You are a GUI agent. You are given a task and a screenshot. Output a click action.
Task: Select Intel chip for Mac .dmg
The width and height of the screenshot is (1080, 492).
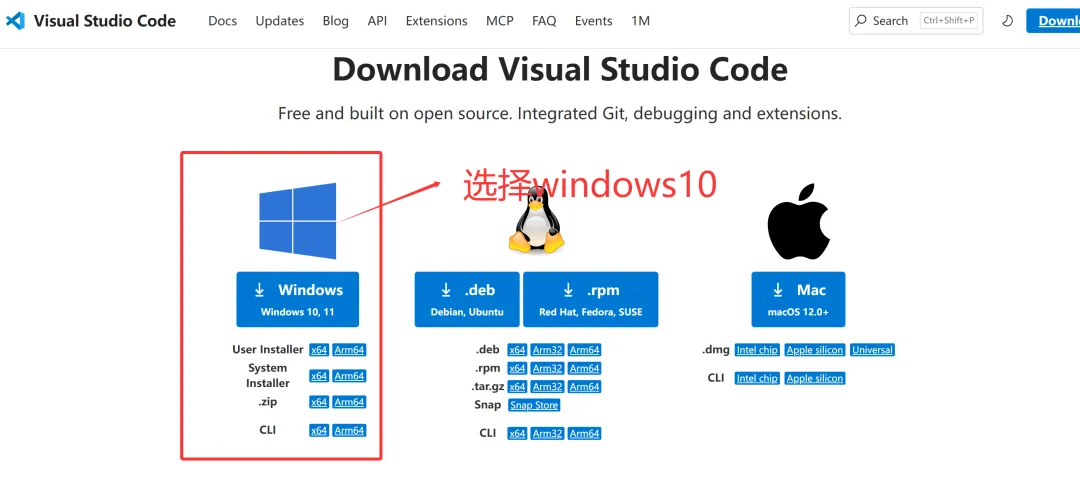pyautogui.click(x=757, y=350)
